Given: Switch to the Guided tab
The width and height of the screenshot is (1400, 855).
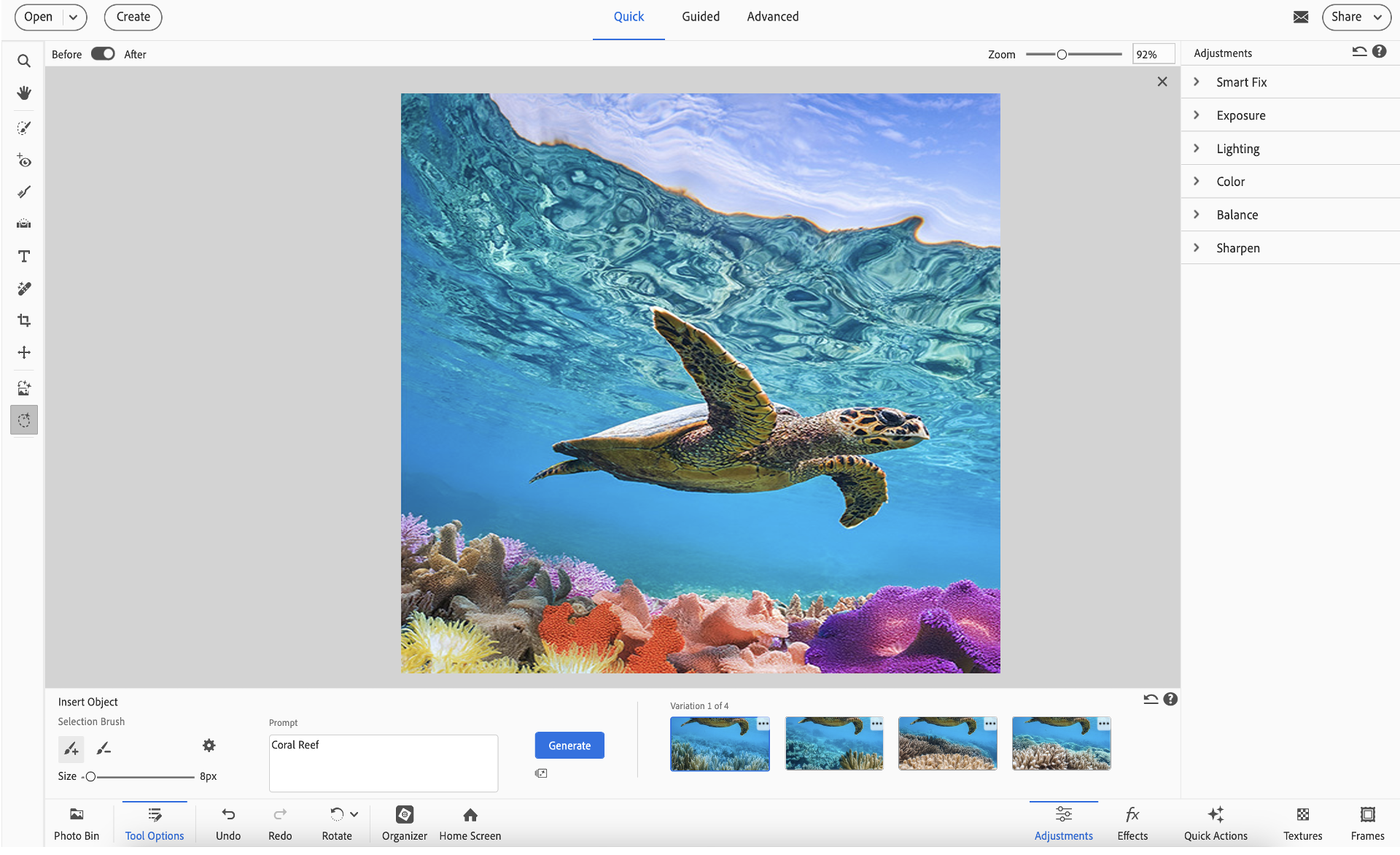Looking at the screenshot, I should tap(700, 17).
